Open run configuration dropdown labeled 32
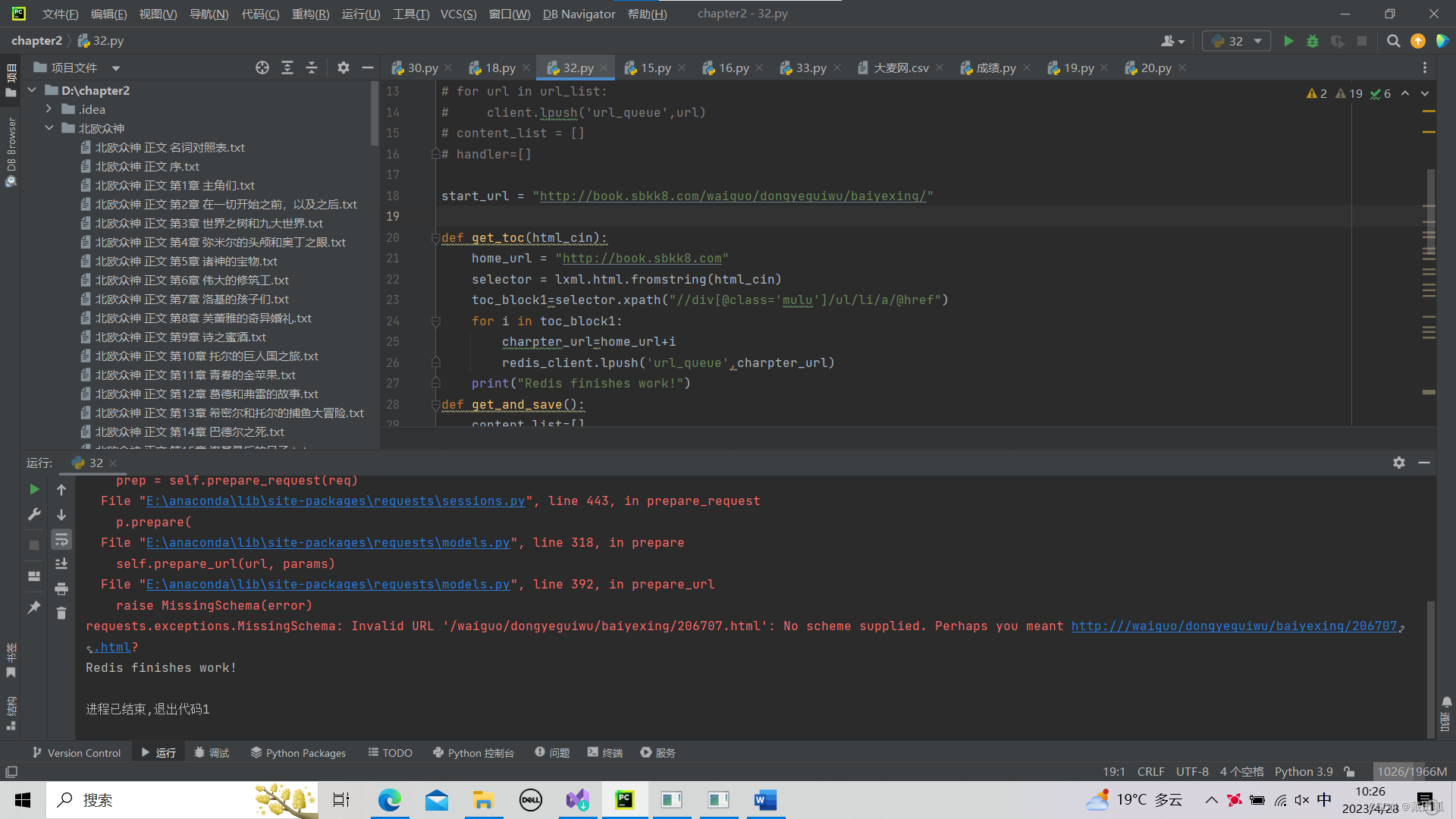 1236,41
